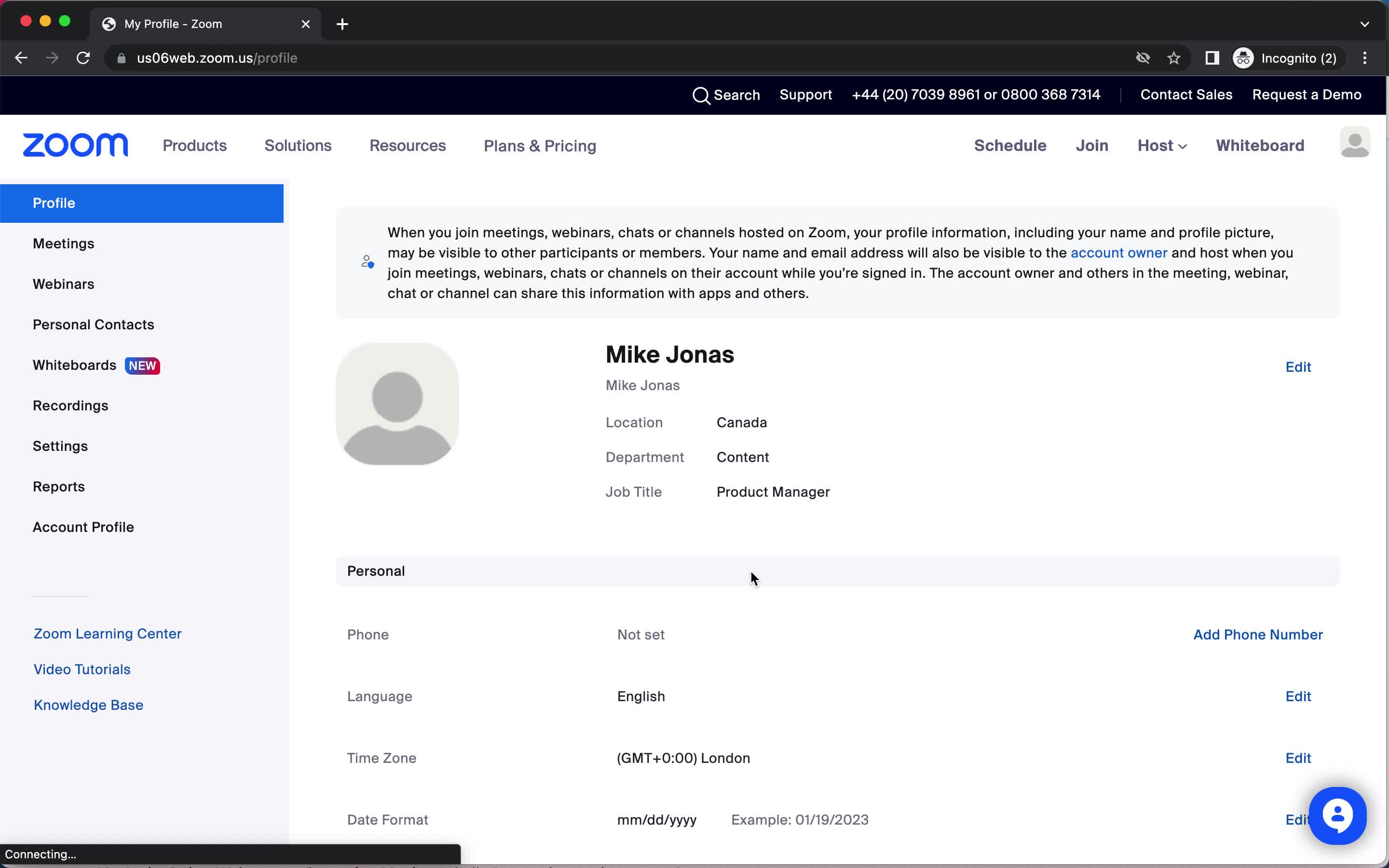Expand the tab search chevron
This screenshot has width=1389, height=868.
[1365, 24]
